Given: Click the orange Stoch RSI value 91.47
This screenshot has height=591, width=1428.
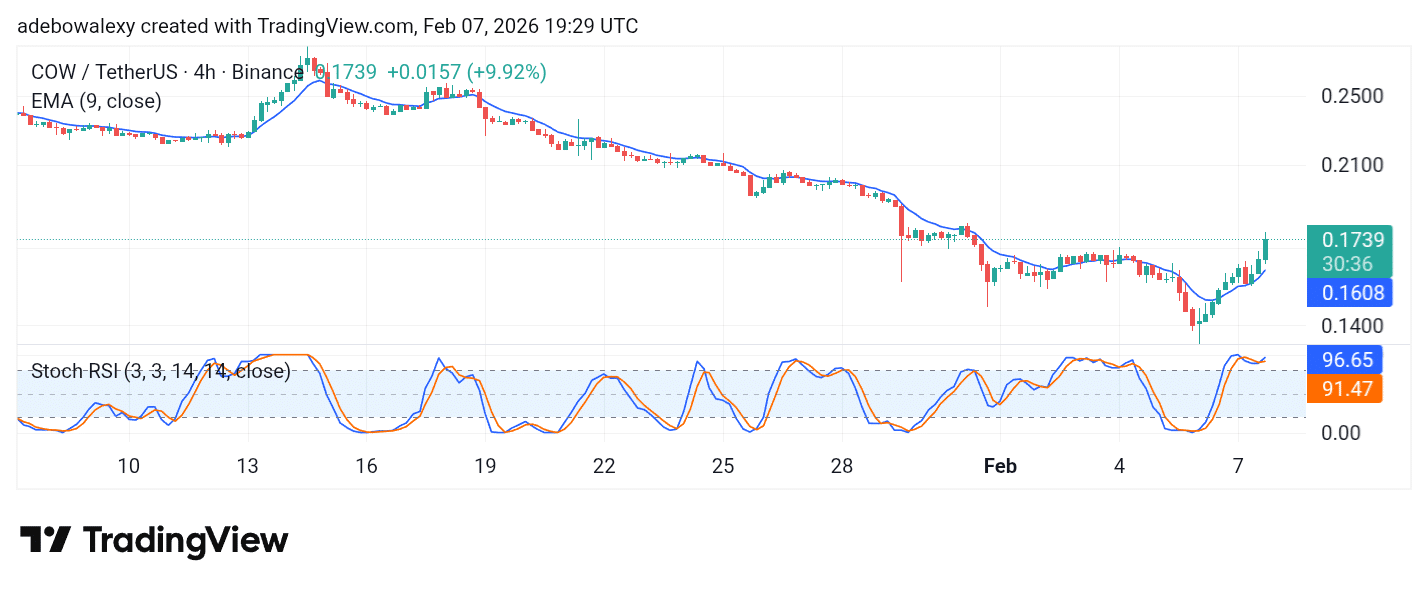Looking at the screenshot, I should tap(1346, 390).
